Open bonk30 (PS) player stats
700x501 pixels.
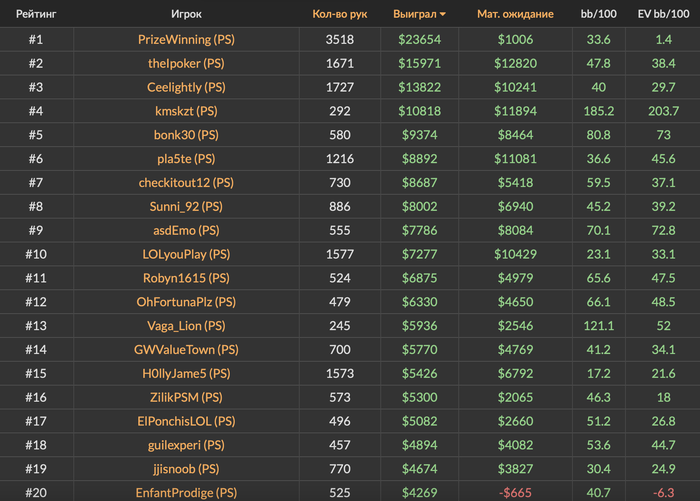[x=186, y=135]
